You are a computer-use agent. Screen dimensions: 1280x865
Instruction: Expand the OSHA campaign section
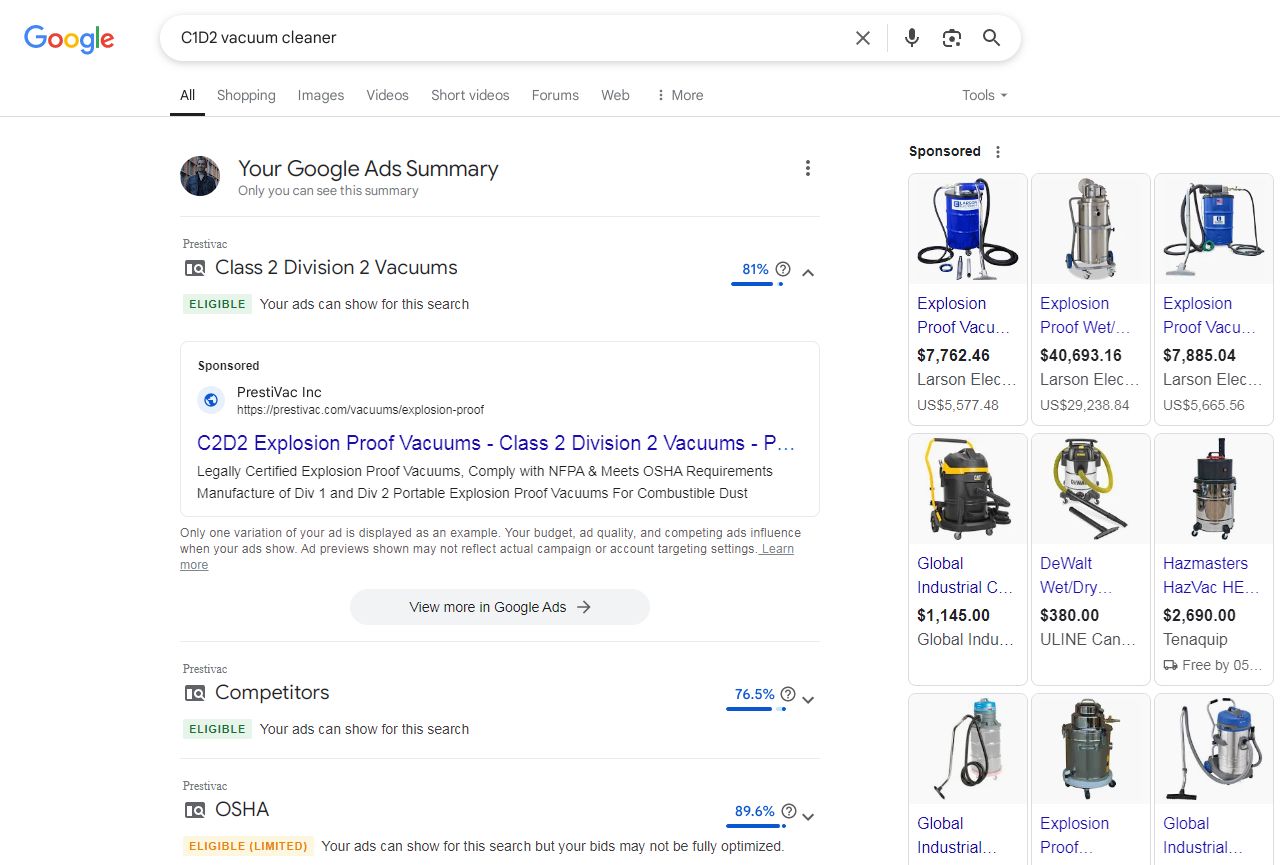[809, 816]
